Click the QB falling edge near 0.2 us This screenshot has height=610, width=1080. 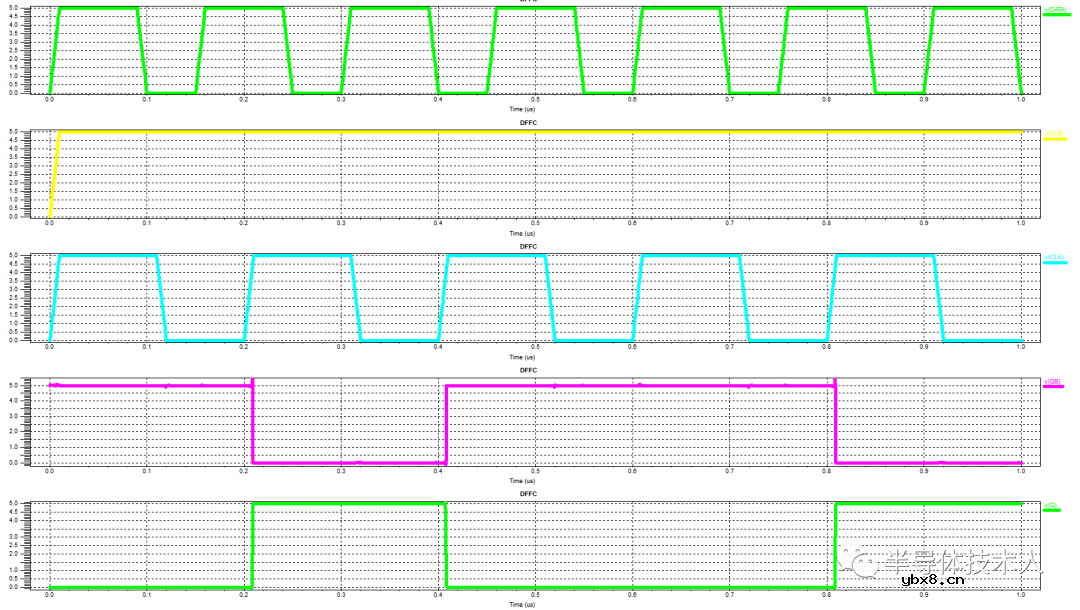[252, 425]
